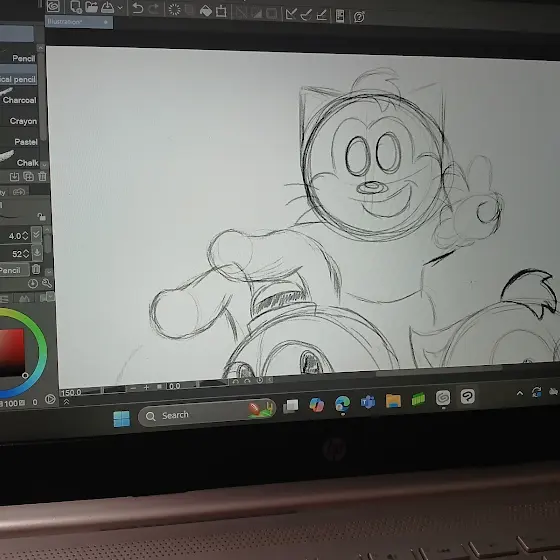The image size is (560, 560).
Task: Click the Save icon in the top toolbar
Action: [x=108, y=7]
